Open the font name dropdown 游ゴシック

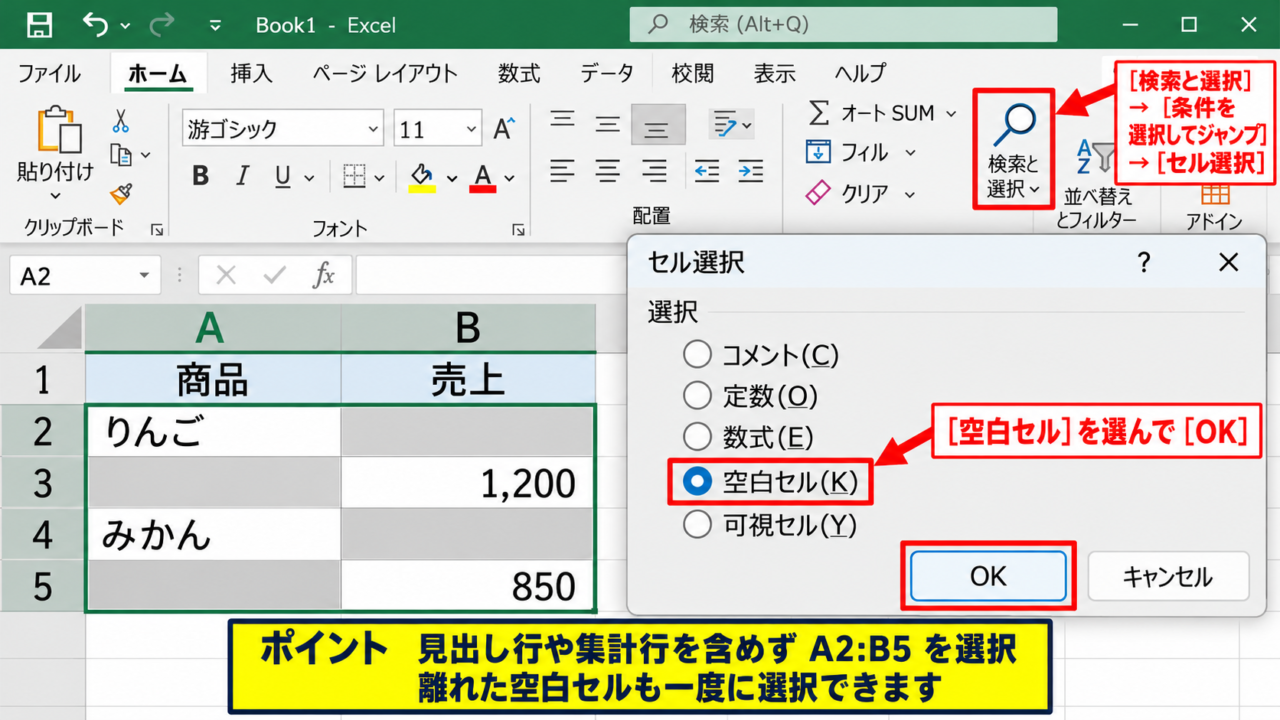pyautogui.click(x=373, y=129)
